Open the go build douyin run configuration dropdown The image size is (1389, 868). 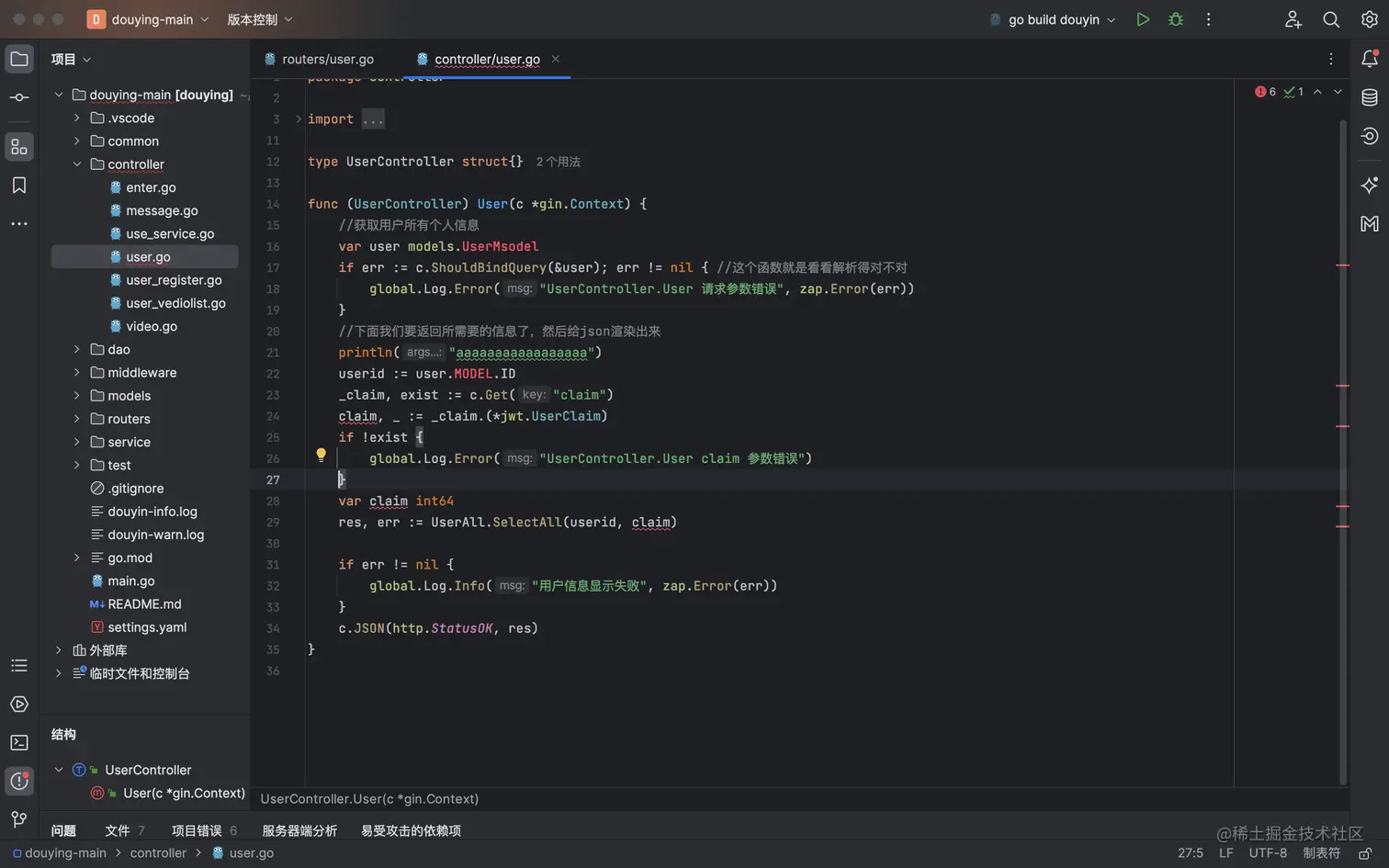pos(1053,19)
